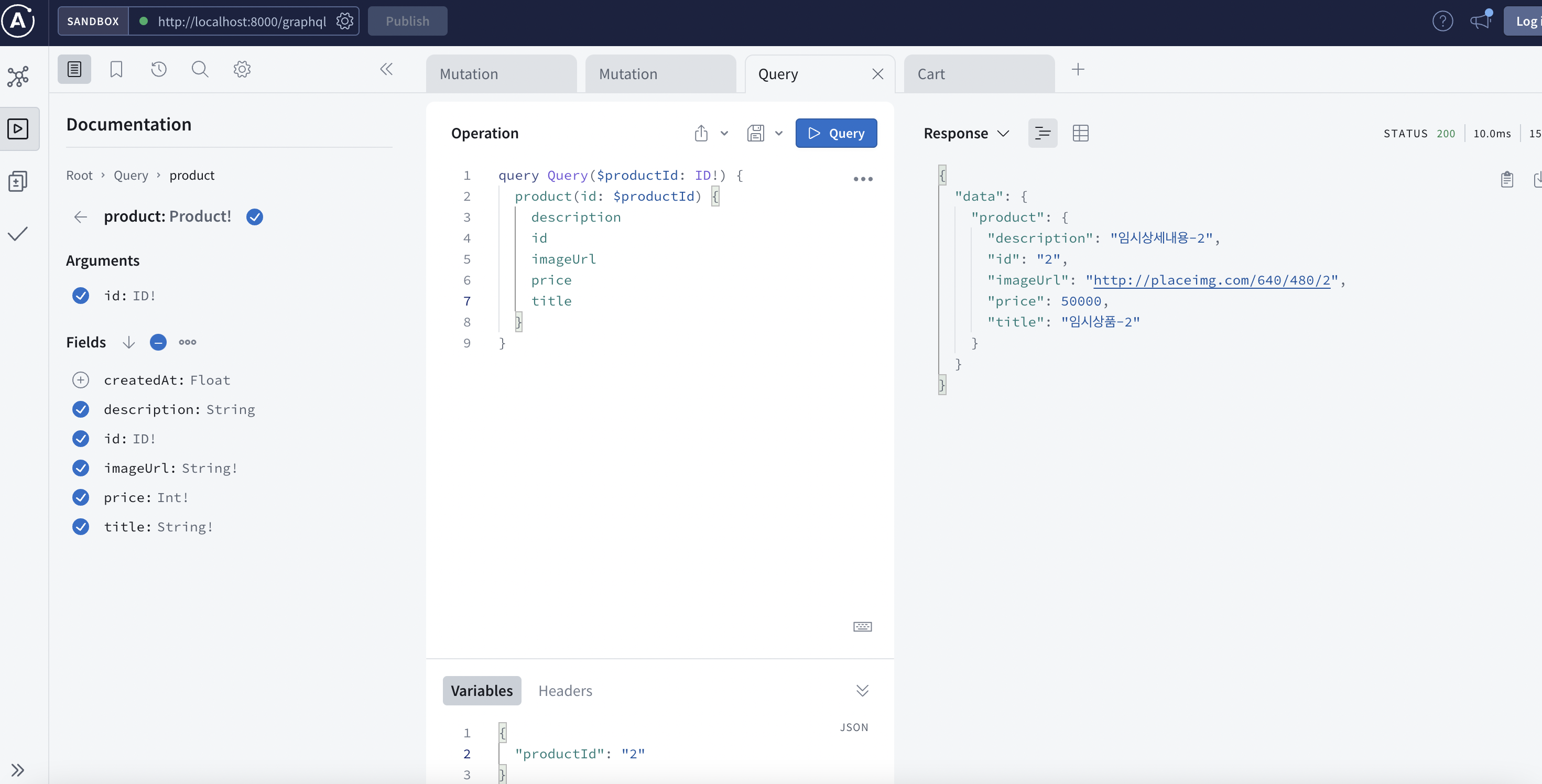Expand the Response dropdown
The image size is (1542, 784).
pyautogui.click(x=966, y=133)
